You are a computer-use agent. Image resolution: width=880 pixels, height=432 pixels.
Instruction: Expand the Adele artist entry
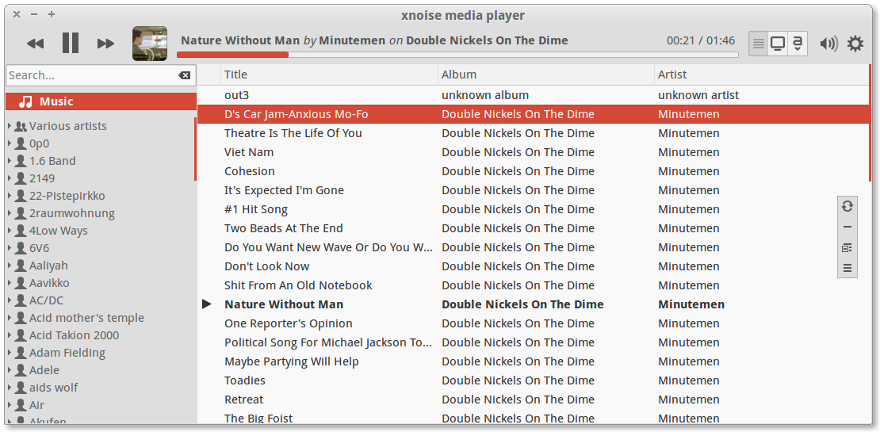click(9, 370)
